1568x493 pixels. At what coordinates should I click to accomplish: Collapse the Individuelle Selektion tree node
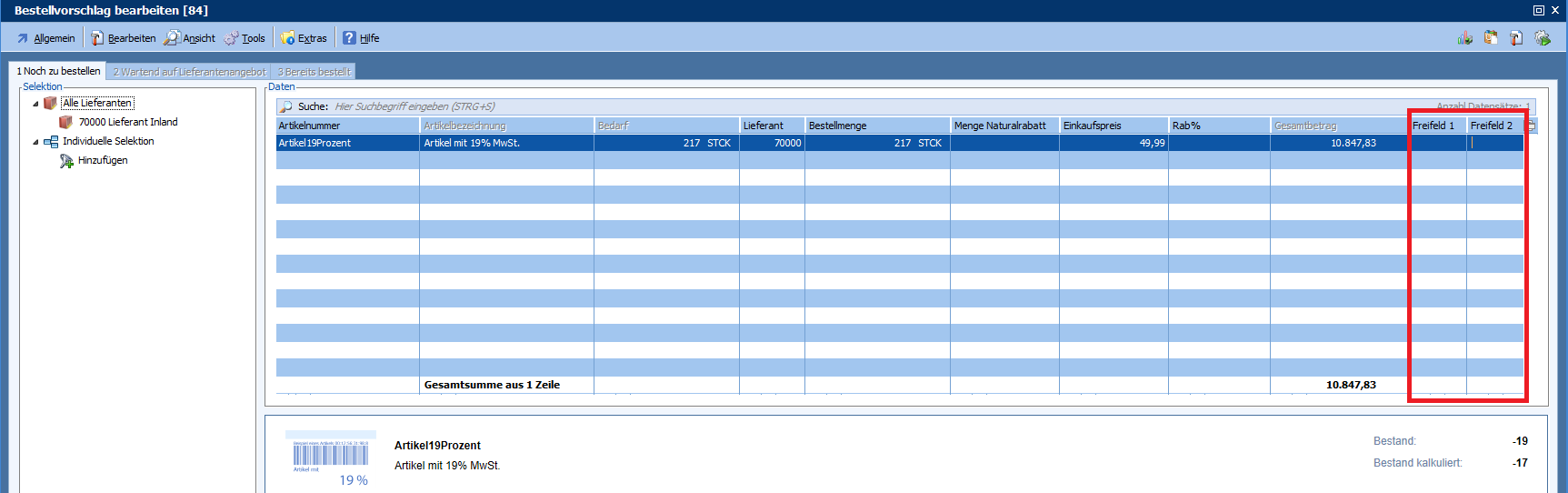[36, 142]
